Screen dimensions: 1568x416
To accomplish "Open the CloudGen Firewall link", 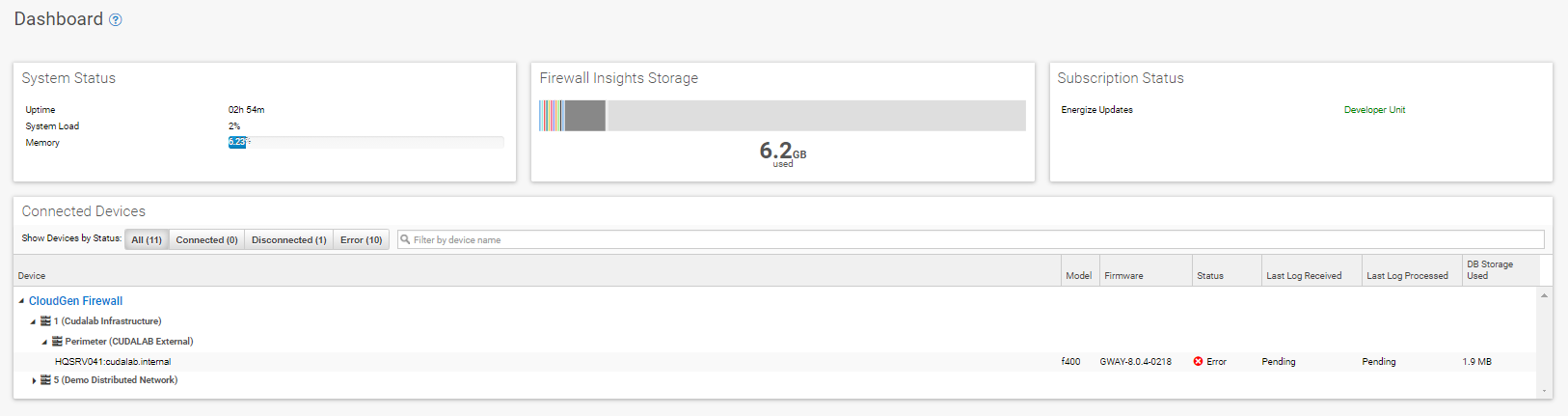I will point(75,301).
